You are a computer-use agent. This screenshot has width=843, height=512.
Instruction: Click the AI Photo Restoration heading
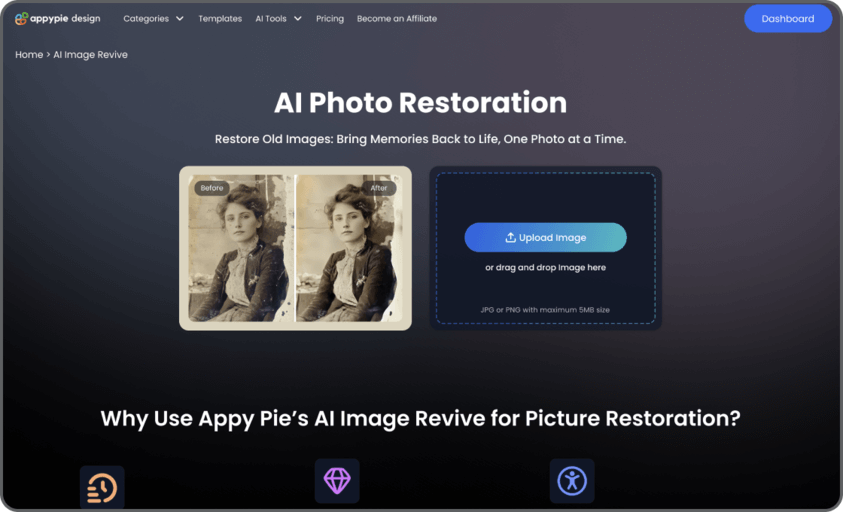420,102
